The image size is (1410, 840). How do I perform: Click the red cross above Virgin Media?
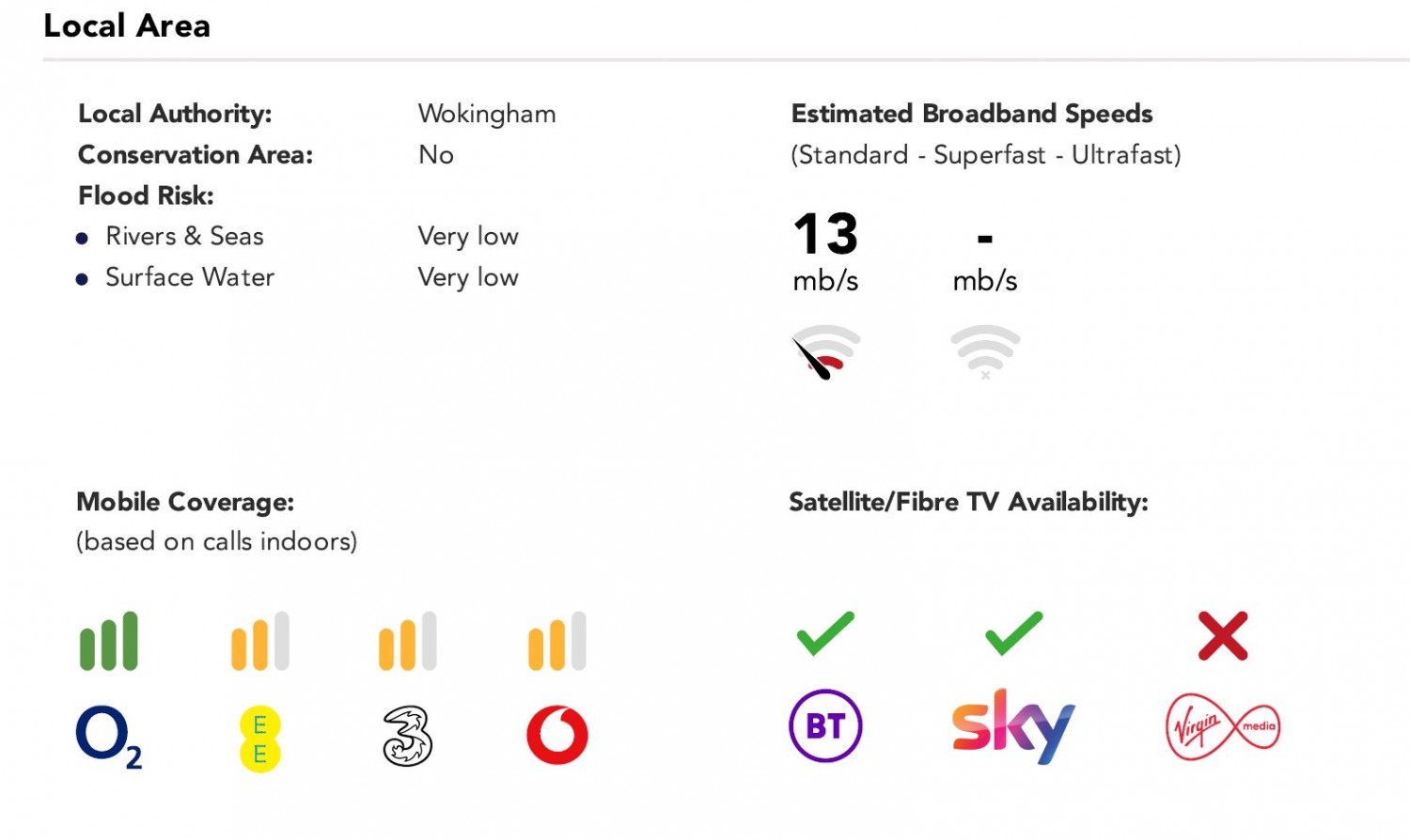coord(1223,636)
